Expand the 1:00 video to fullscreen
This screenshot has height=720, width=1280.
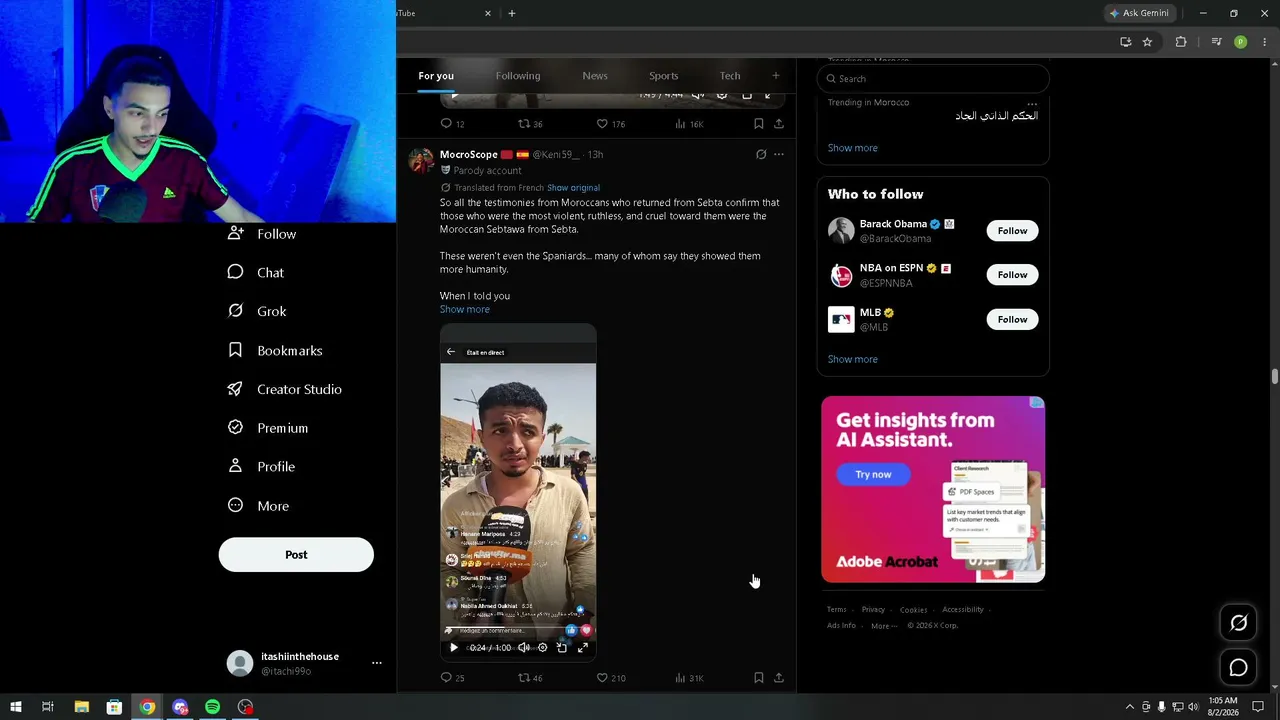(583, 648)
